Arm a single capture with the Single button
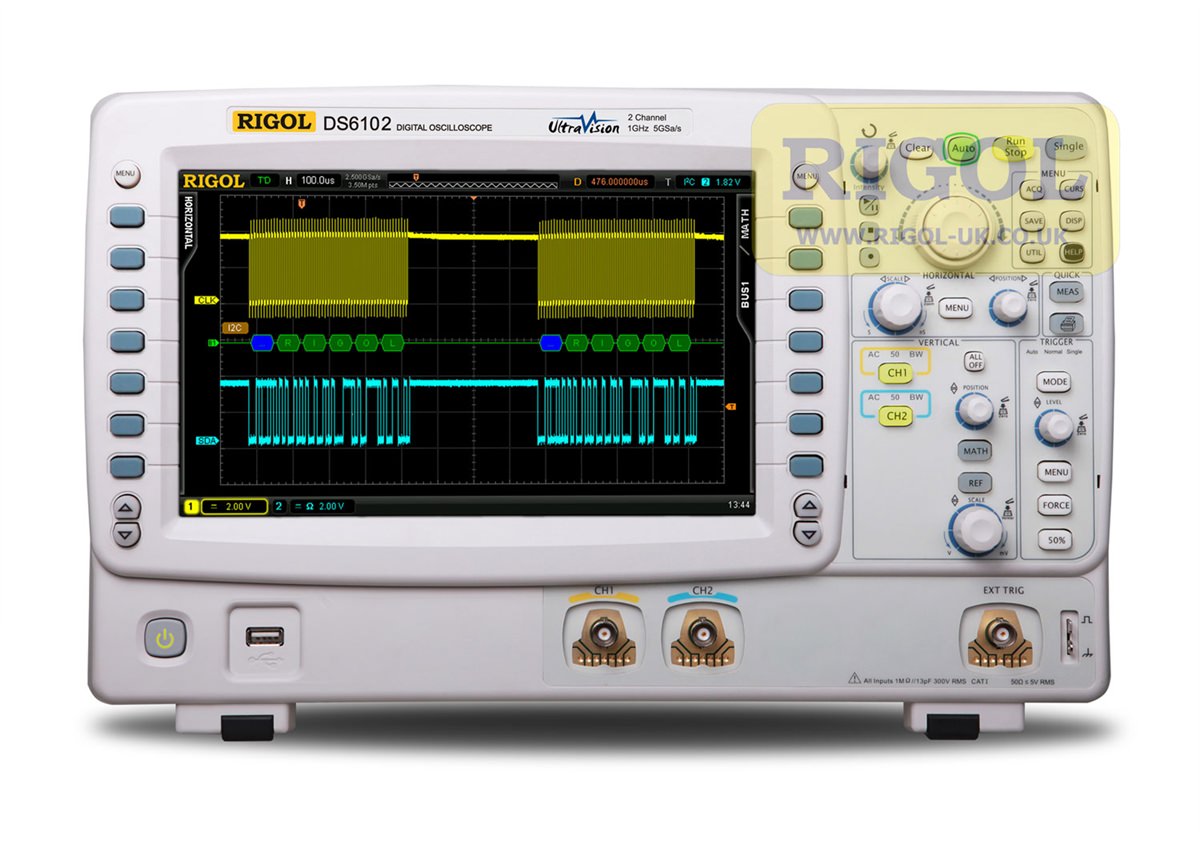The height and width of the screenshot is (848, 1200). point(1067,147)
